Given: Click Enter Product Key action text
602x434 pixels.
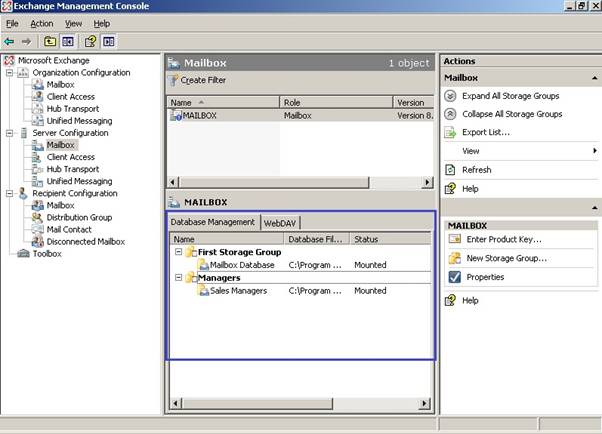Looking at the screenshot, I should 504,239.
